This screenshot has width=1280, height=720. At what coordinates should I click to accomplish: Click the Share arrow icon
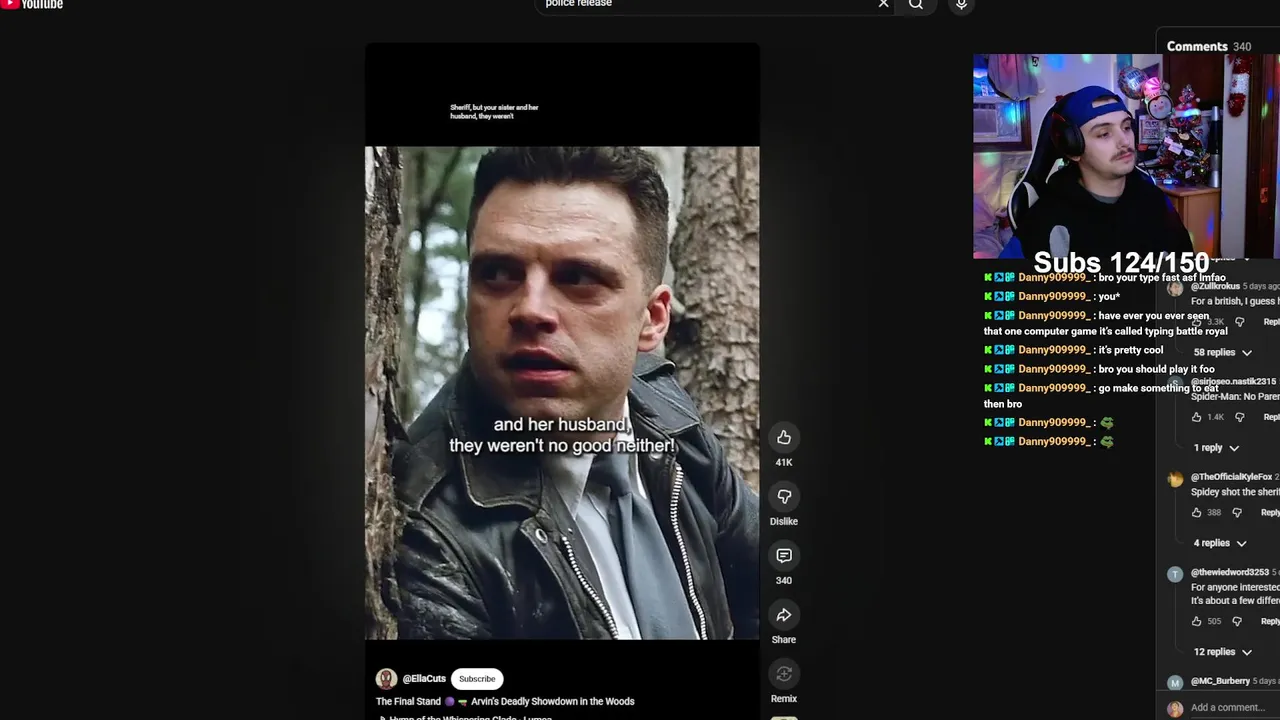click(x=784, y=614)
